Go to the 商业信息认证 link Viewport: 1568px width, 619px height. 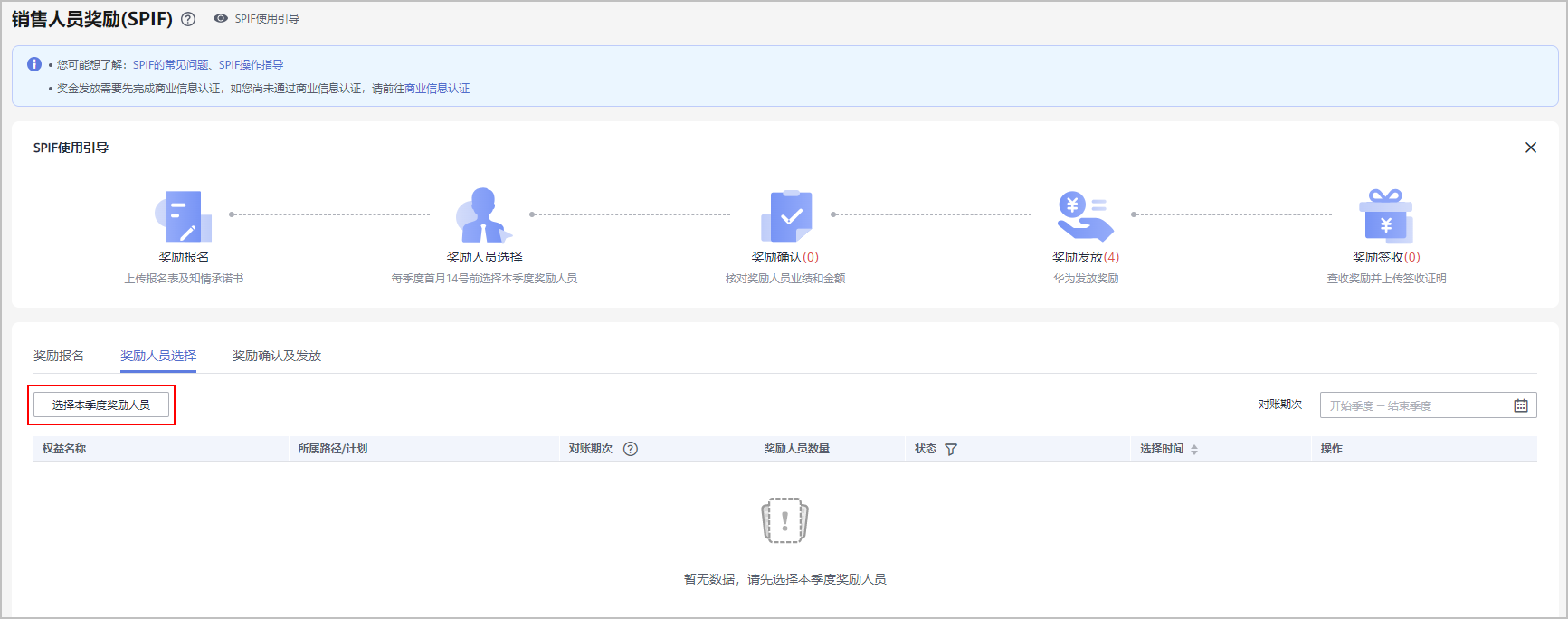coord(437,89)
